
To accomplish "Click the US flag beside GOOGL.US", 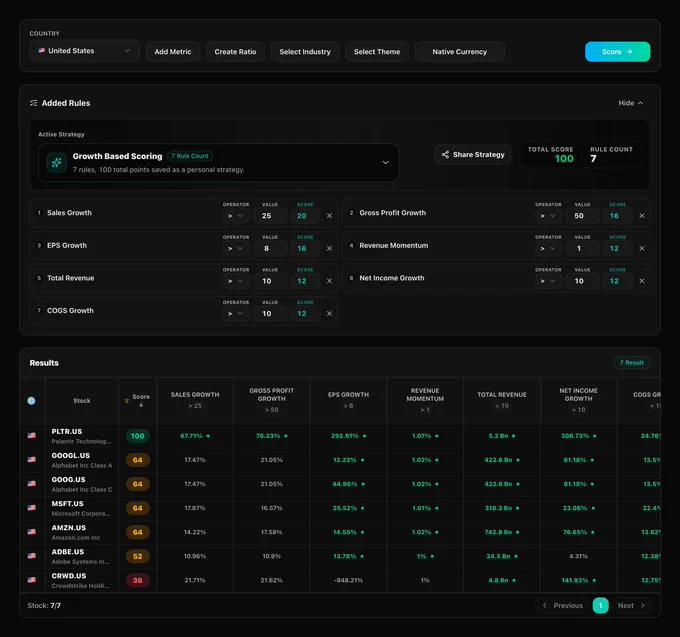I will coord(31,459).
